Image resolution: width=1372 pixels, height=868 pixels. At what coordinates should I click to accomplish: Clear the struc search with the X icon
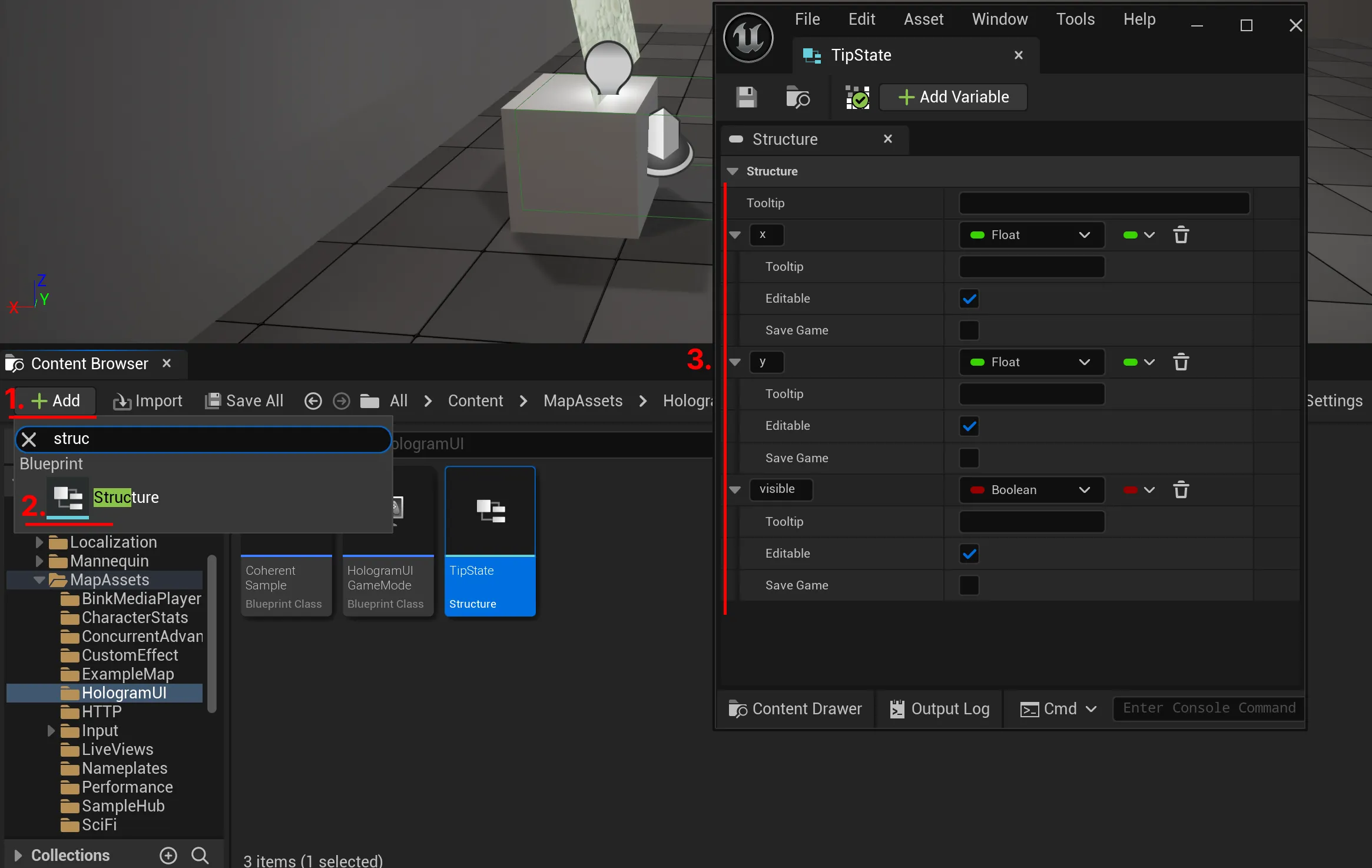[29, 439]
